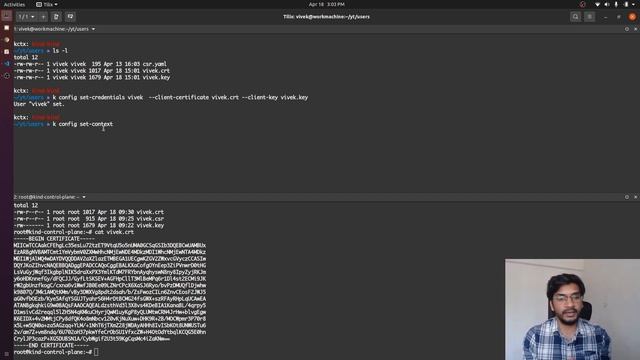The height and width of the screenshot is (360, 640).
Task: Open the Tilix hamburger menu
Action: [x=590, y=17]
